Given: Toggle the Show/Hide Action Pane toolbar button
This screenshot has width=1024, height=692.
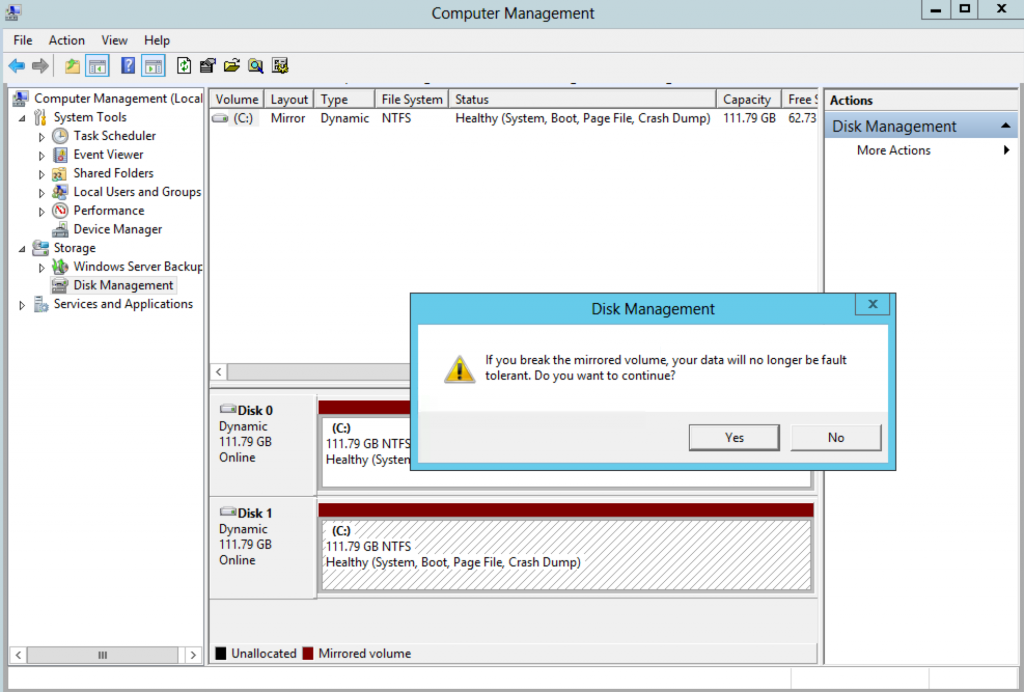Looking at the screenshot, I should 153,66.
